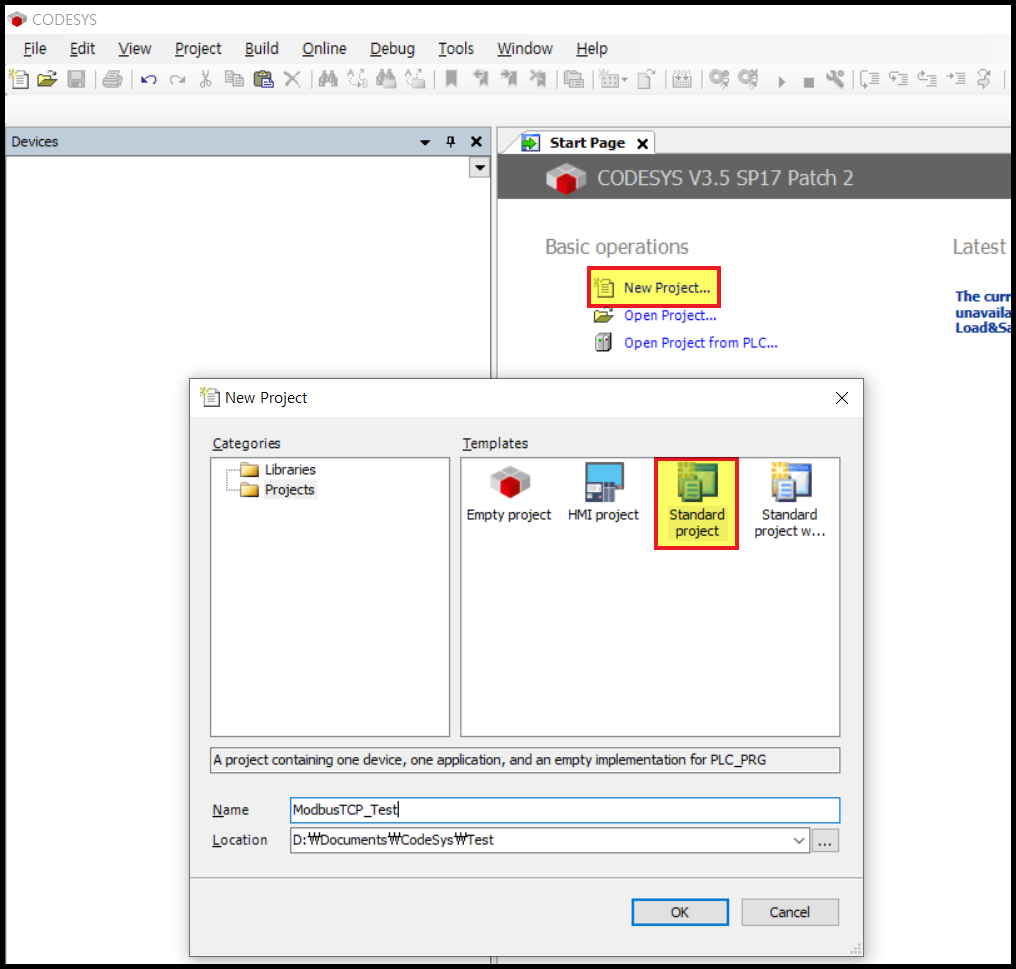Image resolution: width=1016 pixels, height=969 pixels.
Task: Click Open Project from PLC... link
Action: coord(700,343)
